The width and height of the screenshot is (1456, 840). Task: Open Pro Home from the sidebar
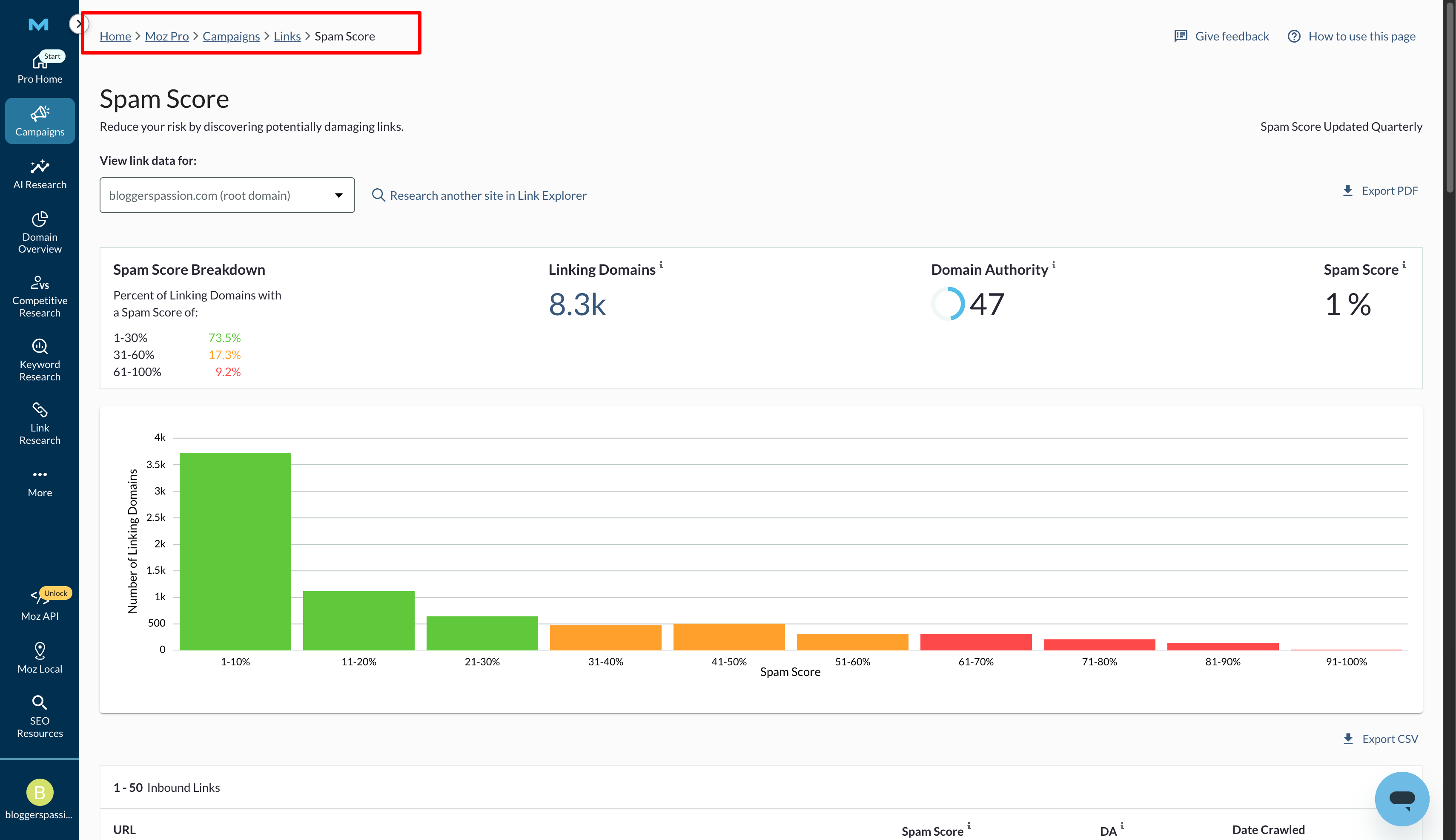[39, 67]
